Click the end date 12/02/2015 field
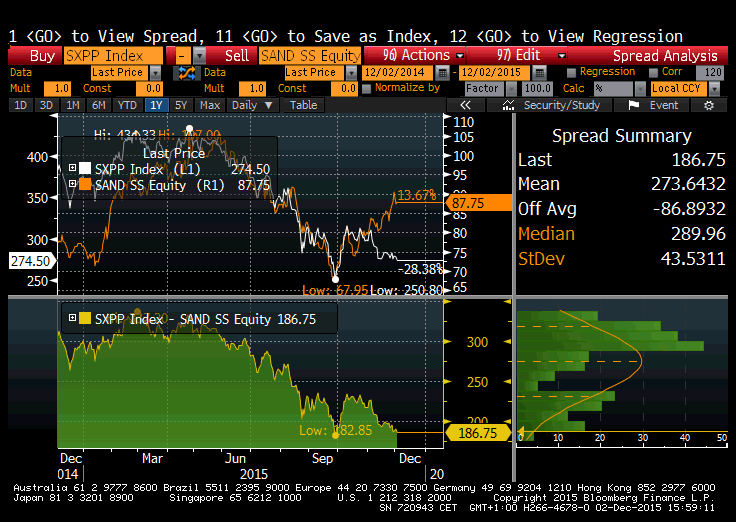736x522 pixels. [x=495, y=73]
